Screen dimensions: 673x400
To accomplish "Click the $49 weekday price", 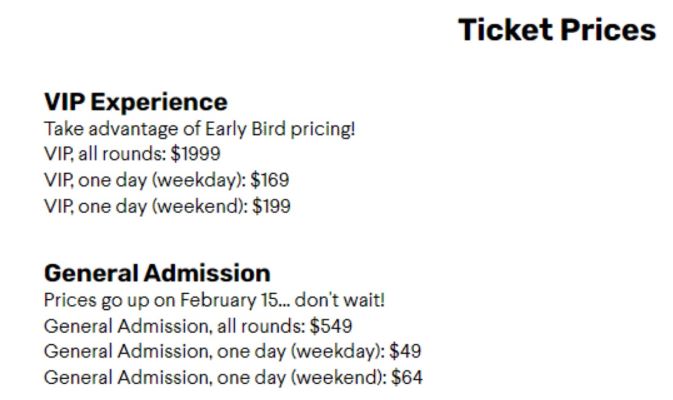I will coord(406,352).
